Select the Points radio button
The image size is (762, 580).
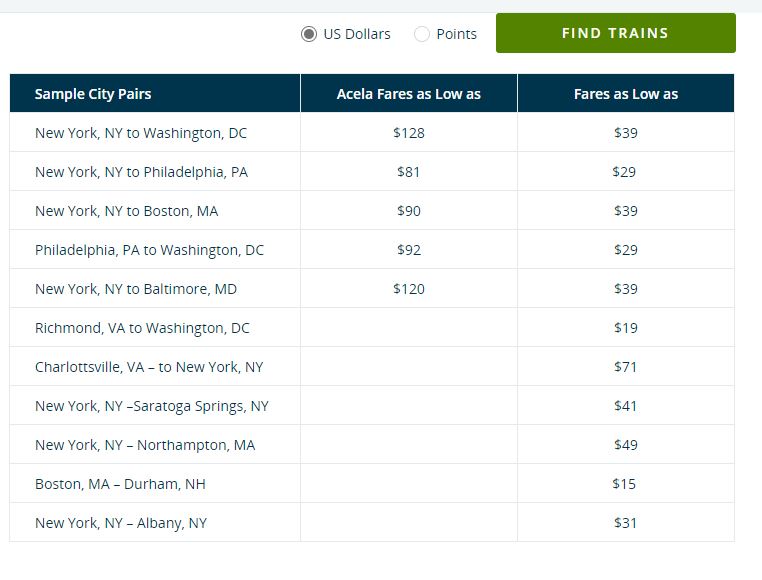(x=422, y=34)
